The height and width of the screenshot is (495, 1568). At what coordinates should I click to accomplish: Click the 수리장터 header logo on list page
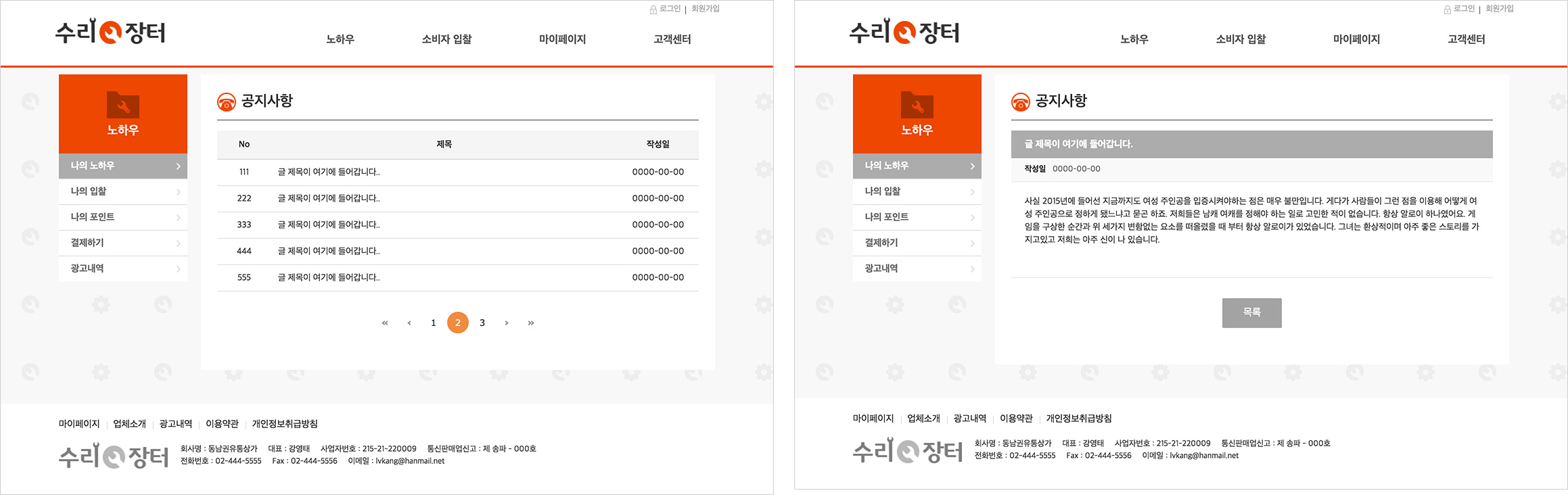(x=110, y=32)
